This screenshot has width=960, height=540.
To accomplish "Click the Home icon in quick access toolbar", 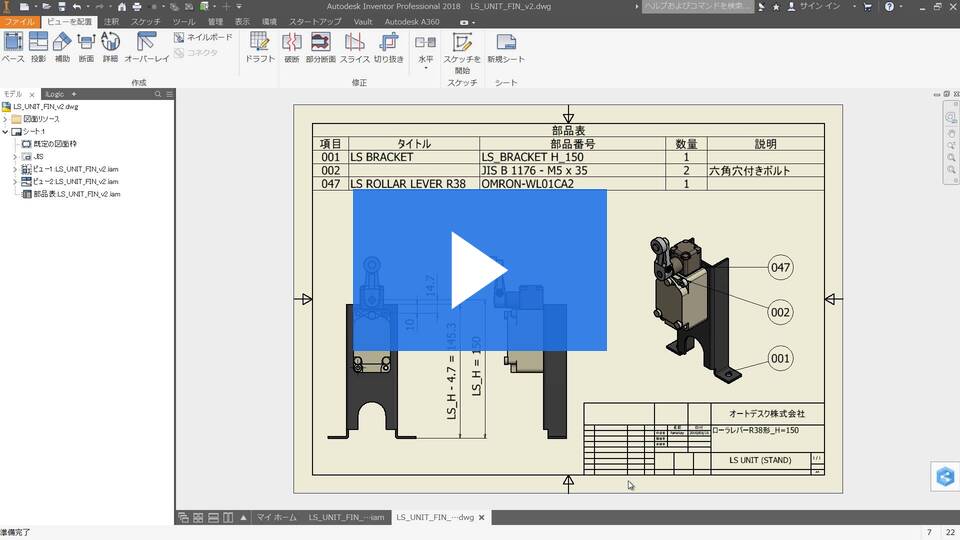I will [122, 7].
